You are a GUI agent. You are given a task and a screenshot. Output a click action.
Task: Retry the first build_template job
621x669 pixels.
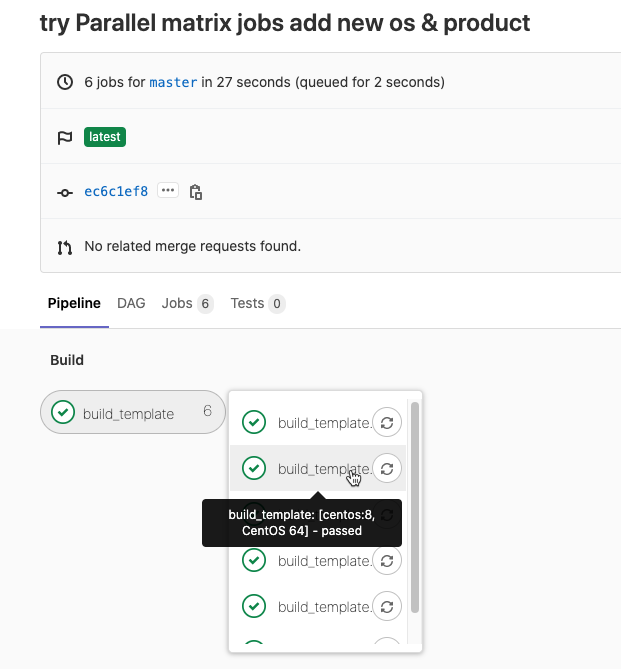(387, 422)
